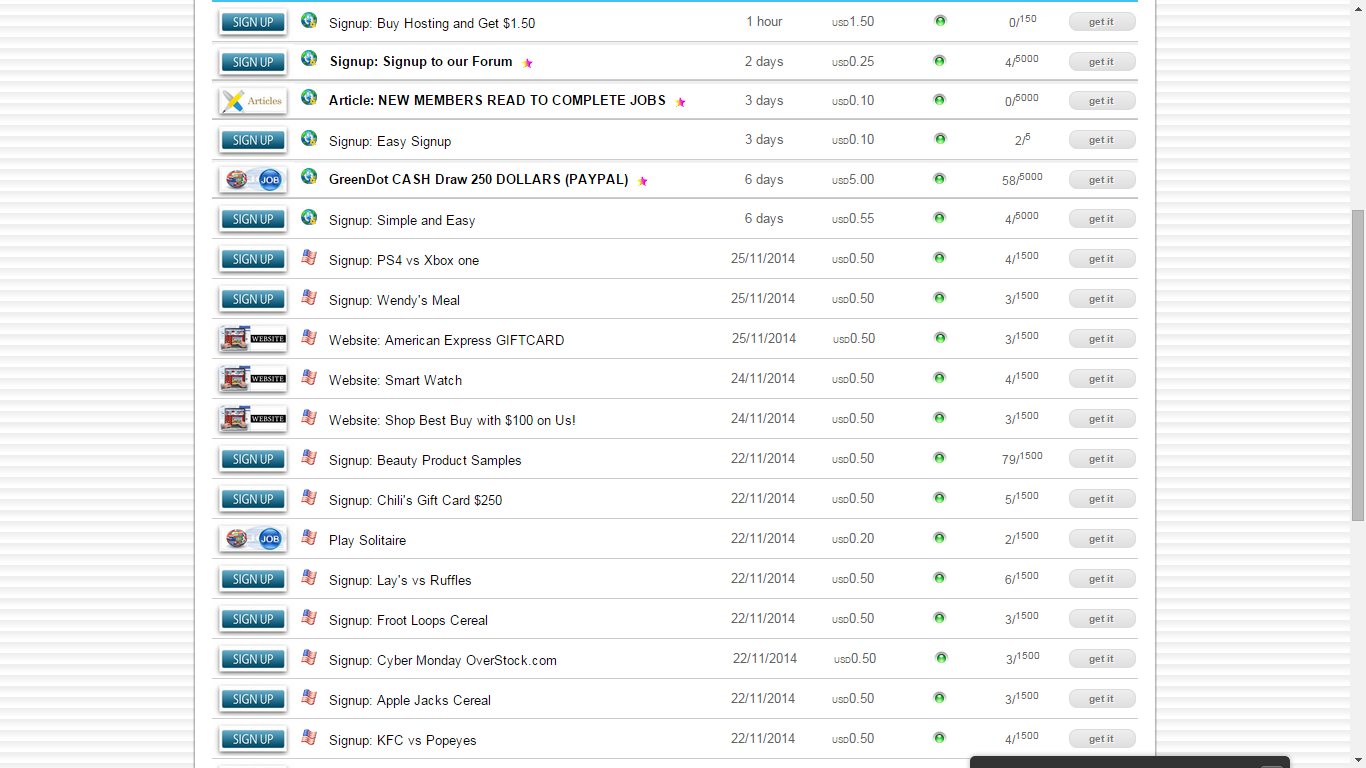Open 'Article: NEW MEMBERS READ TO COMPLETE JOBS'

coord(497,101)
